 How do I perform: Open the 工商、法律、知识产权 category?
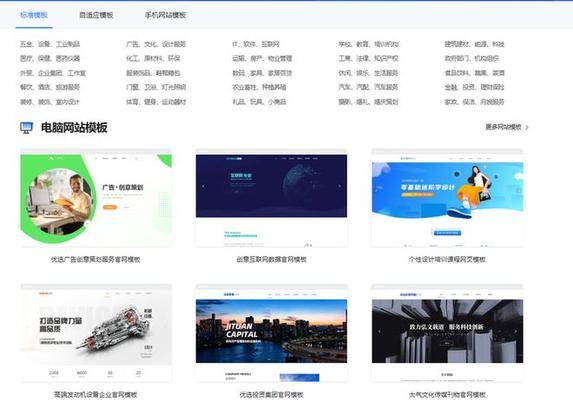(x=368, y=58)
